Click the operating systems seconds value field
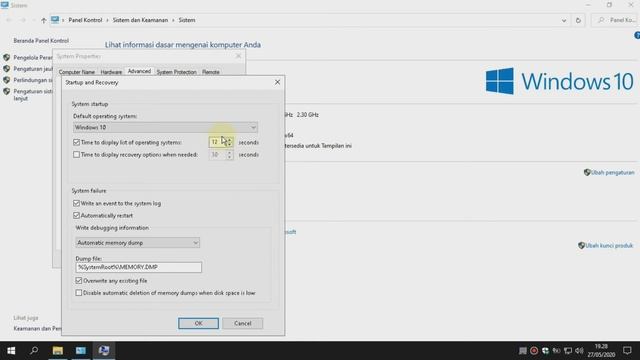Image resolution: width=640 pixels, height=360 pixels. pyautogui.click(x=217, y=142)
